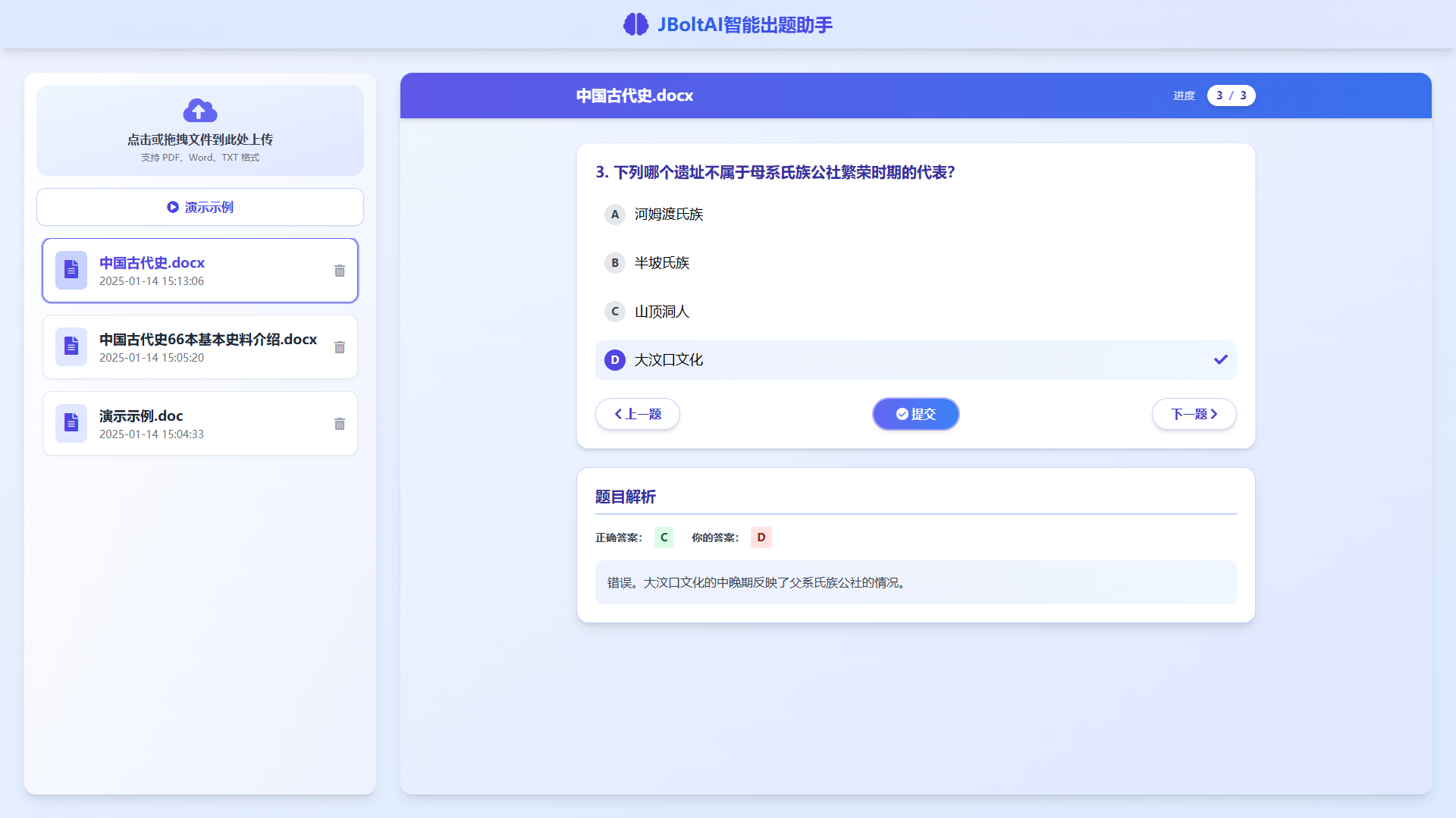Click the header title 中国古代史.docx
The height and width of the screenshot is (818, 1456).
pos(635,96)
